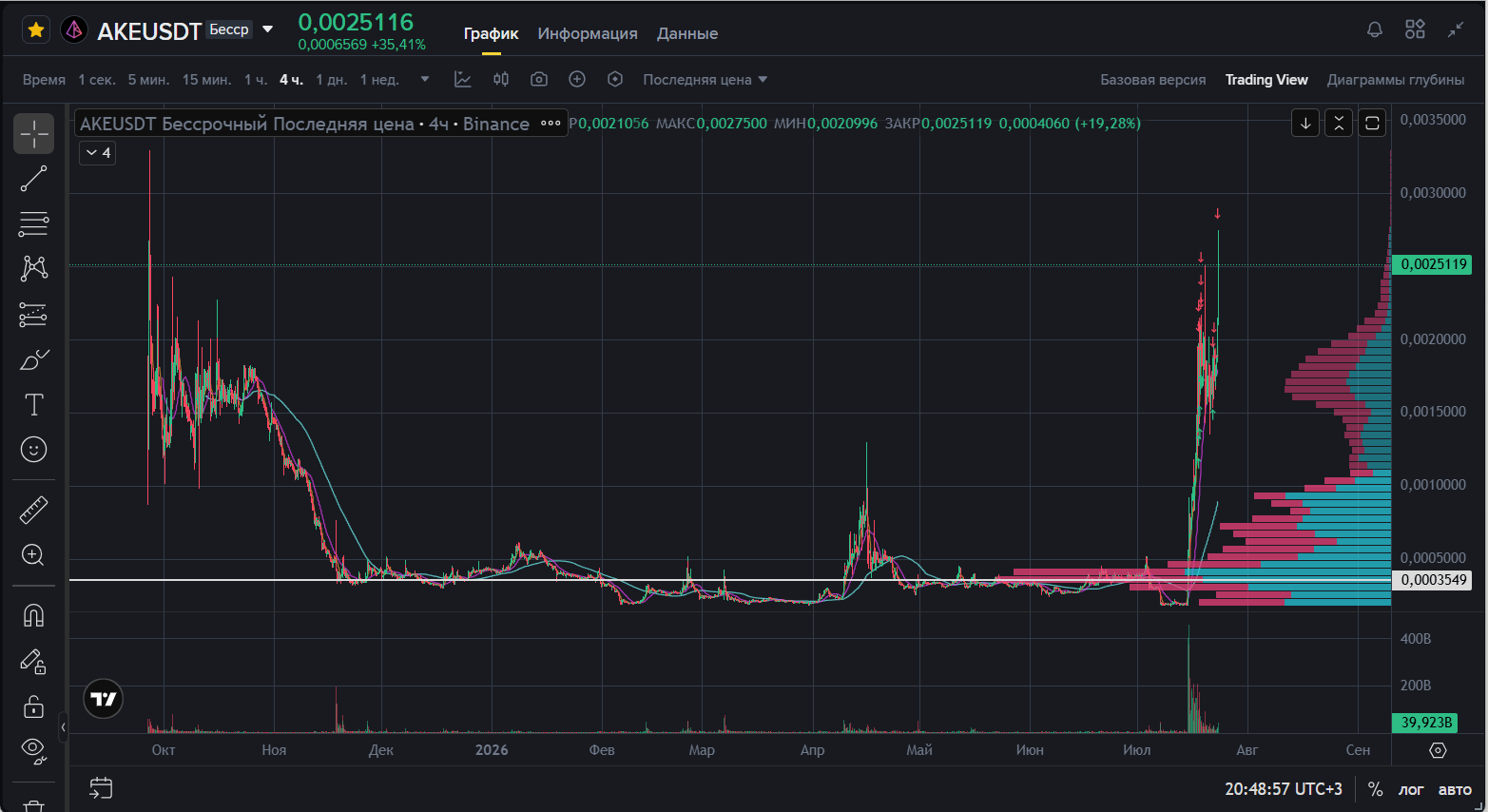Open chart settings hexagon icon
Screen dimensions: 1488x812
615,80
